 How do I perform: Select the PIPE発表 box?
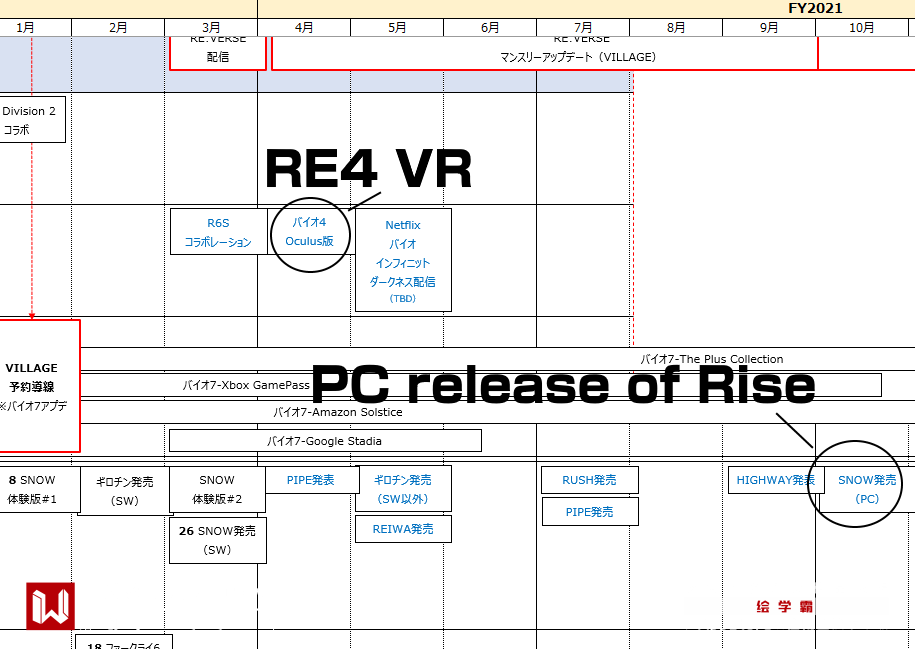point(311,480)
